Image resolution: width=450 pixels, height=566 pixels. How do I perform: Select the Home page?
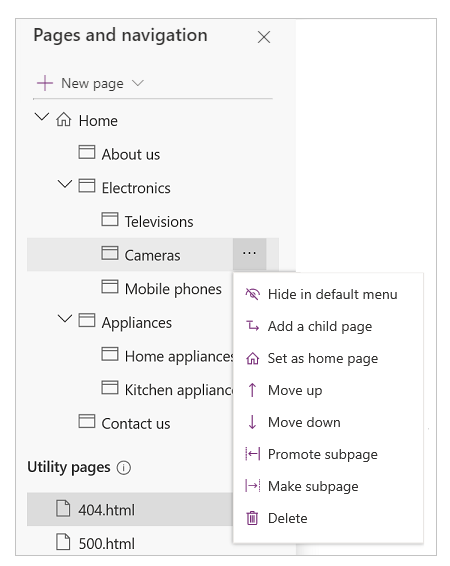coord(98,121)
